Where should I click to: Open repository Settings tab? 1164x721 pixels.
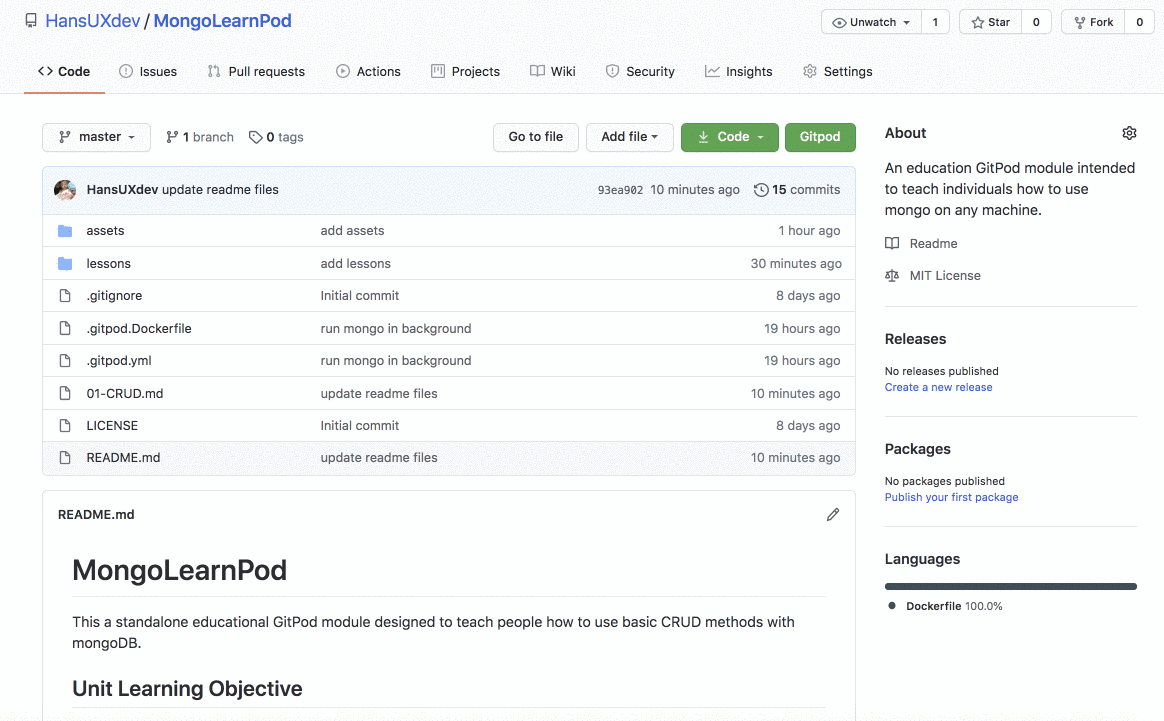[837, 71]
